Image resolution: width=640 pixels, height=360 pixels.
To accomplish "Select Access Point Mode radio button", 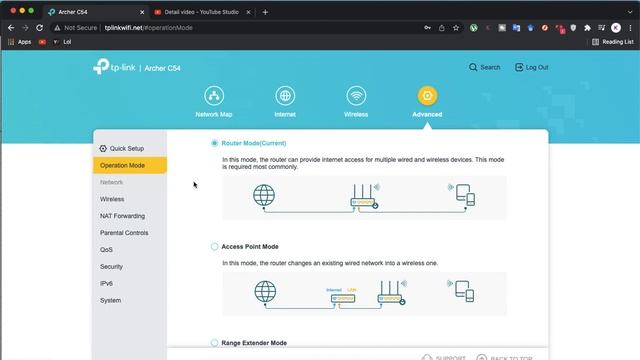I will (214, 247).
